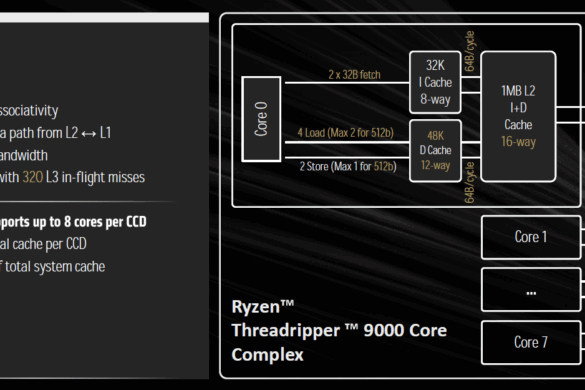Image resolution: width=585 pixels, height=390 pixels.
Task: Click 'with 320 L3 in-flight misses' text
Action: click(72, 177)
